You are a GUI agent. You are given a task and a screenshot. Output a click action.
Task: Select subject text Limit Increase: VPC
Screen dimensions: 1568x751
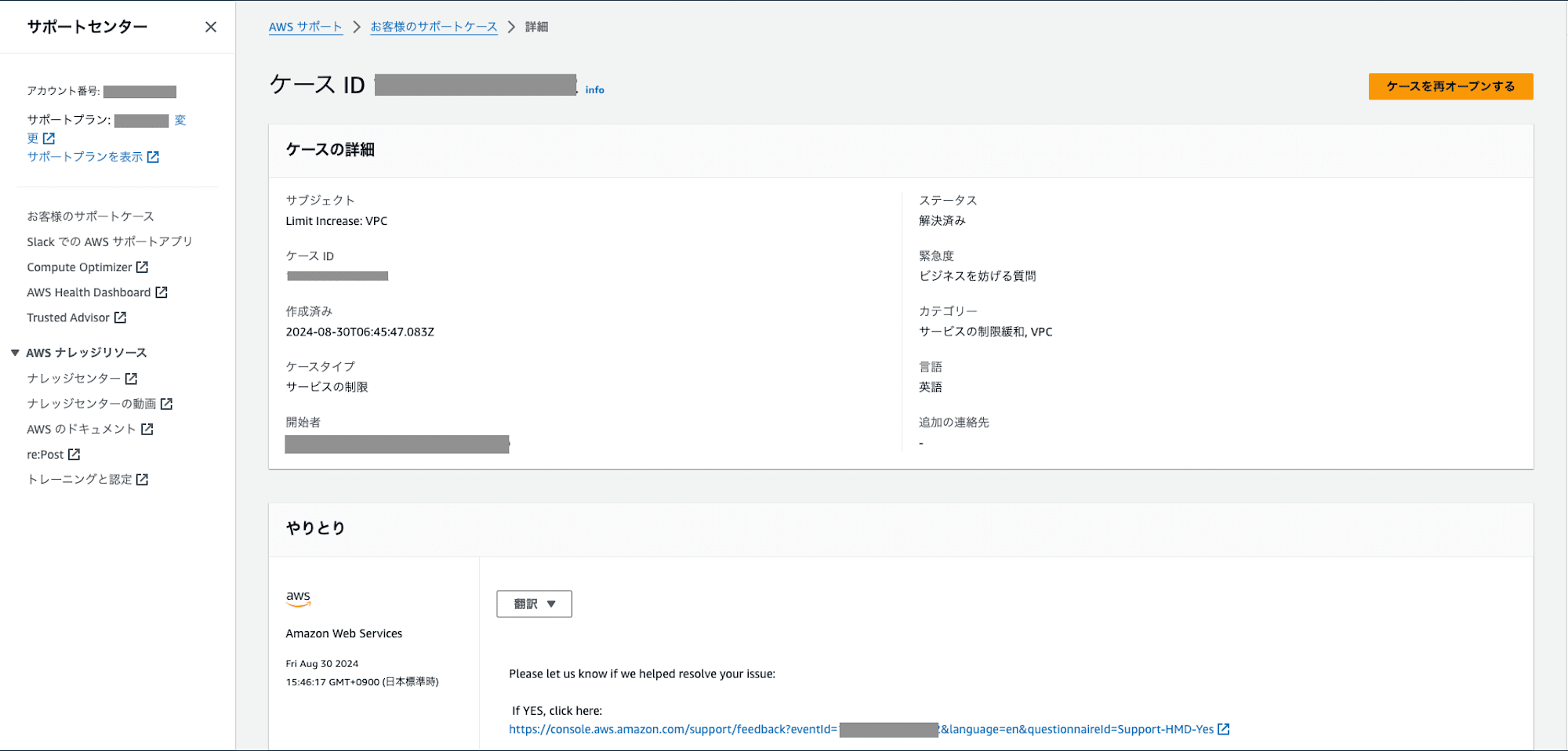point(336,221)
